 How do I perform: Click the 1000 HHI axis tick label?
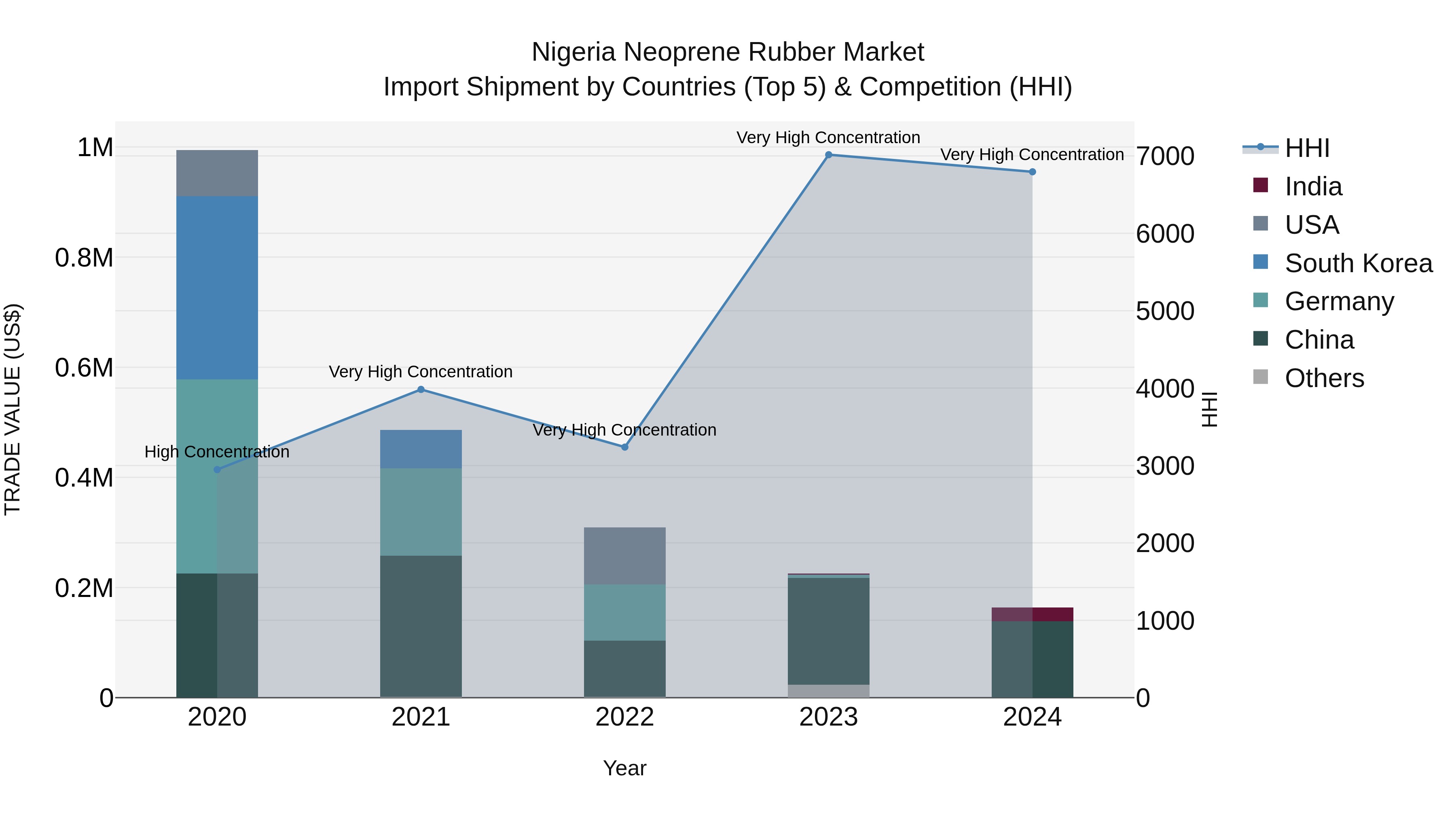click(1166, 621)
